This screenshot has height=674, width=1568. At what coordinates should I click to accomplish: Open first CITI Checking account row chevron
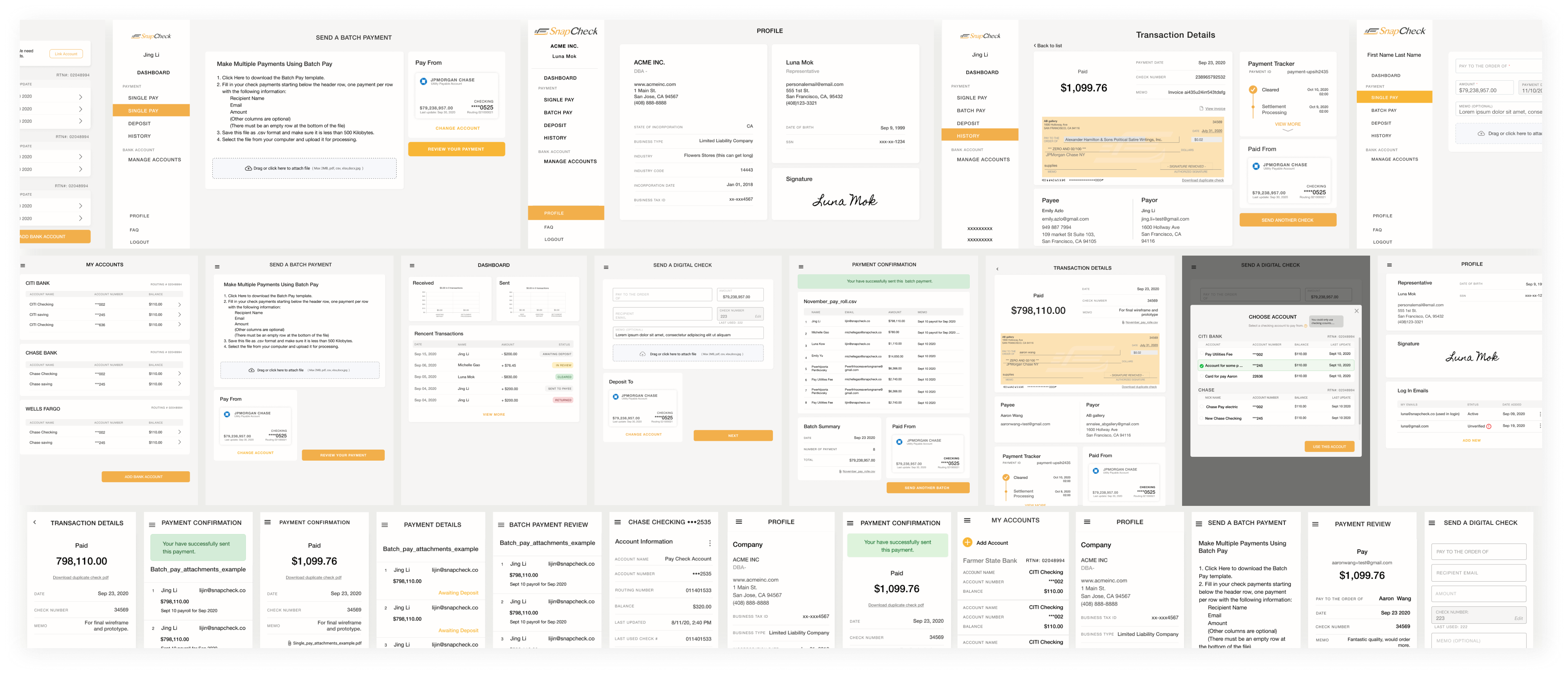180,304
